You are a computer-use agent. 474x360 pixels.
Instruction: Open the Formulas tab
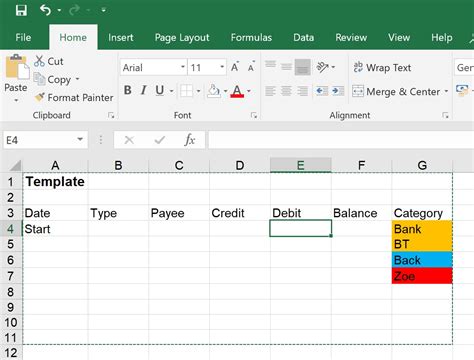pyautogui.click(x=251, y=37)
